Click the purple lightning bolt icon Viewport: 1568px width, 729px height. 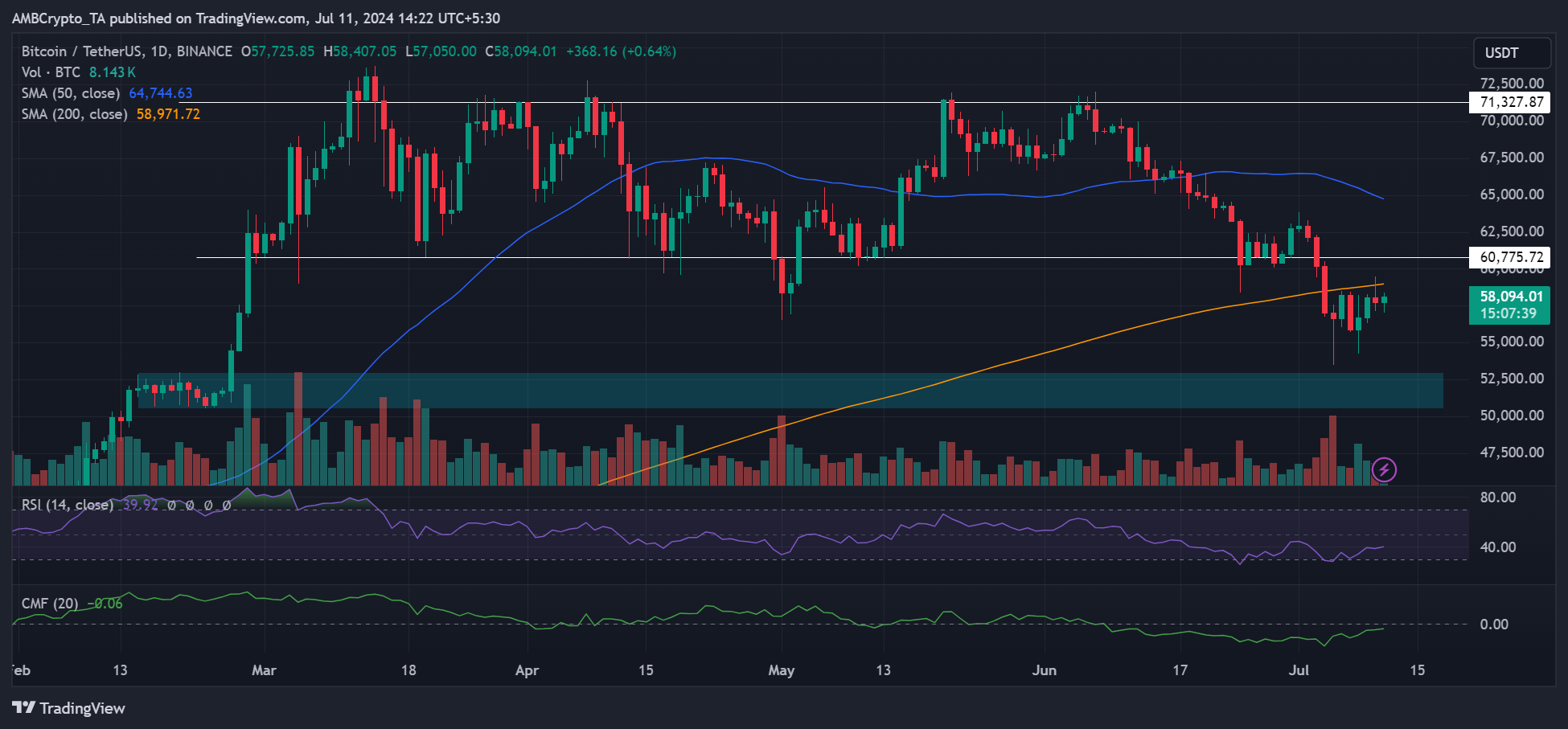pyautogui.click(x=1384, y=469)
